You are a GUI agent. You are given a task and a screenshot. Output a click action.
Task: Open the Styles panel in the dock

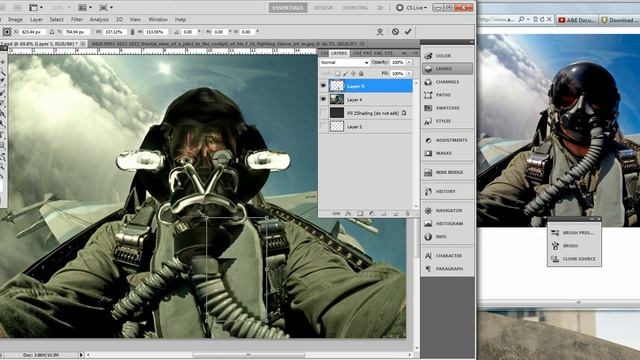pyautogui.click(x=447, y=121)
